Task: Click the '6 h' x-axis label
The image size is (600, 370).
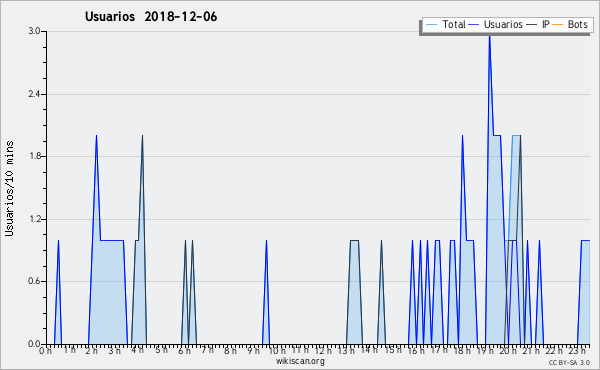Action: 184,351
